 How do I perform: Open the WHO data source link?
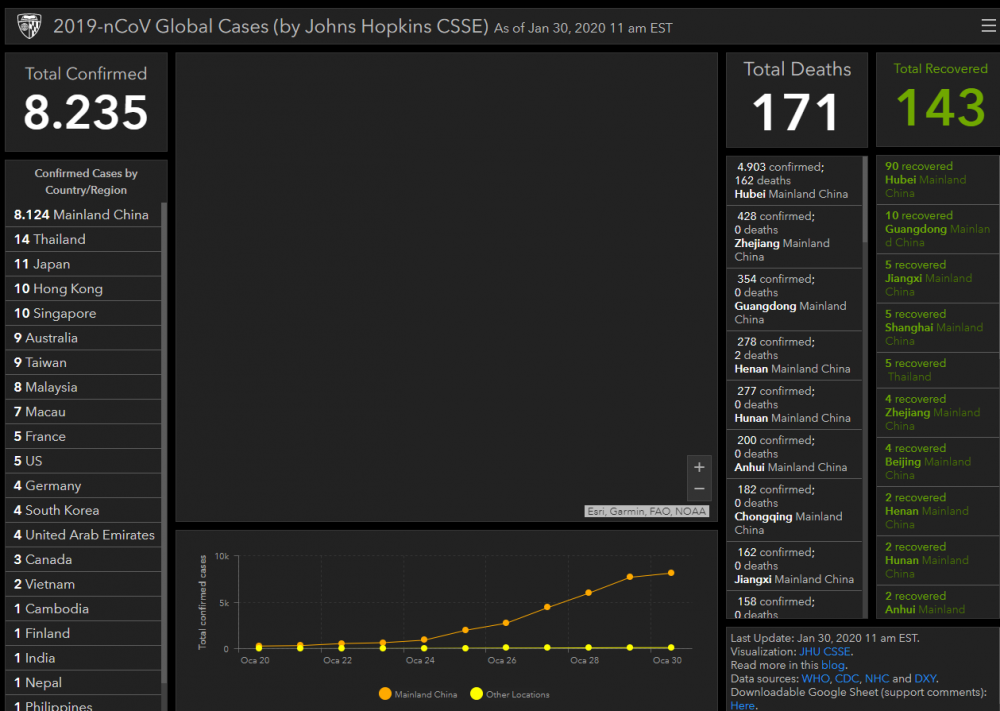[x=815, y=678]
